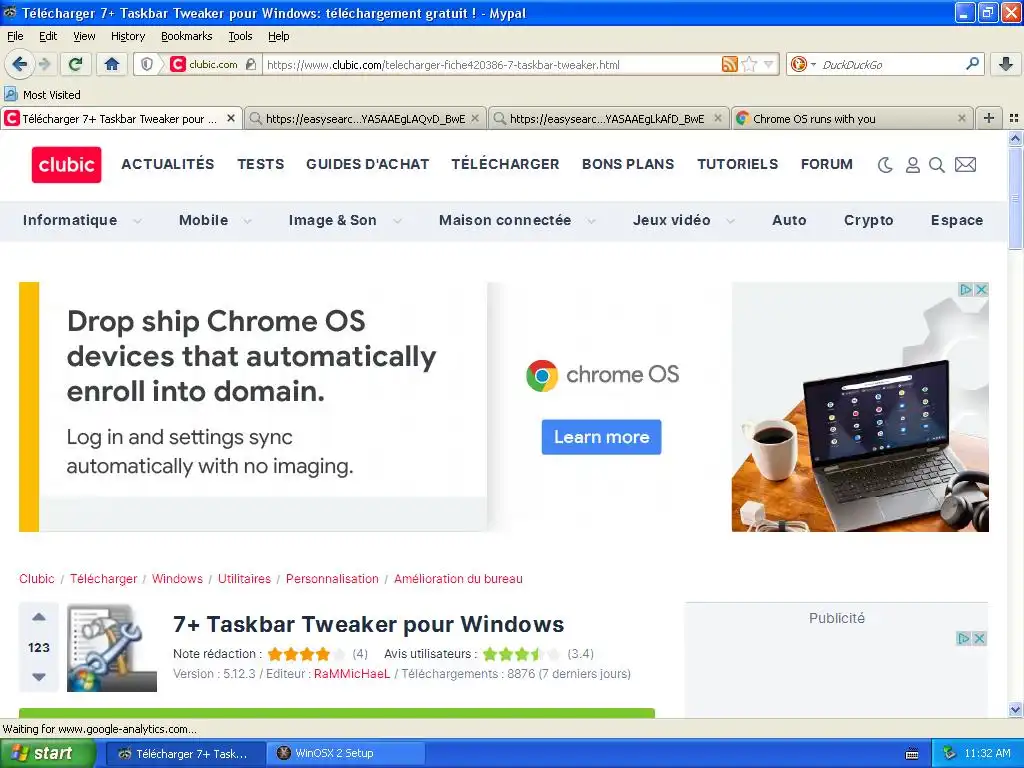Open the Bookmarks menu
The height and width of the screenshot is (768, 1024).
tap(186, 36)
